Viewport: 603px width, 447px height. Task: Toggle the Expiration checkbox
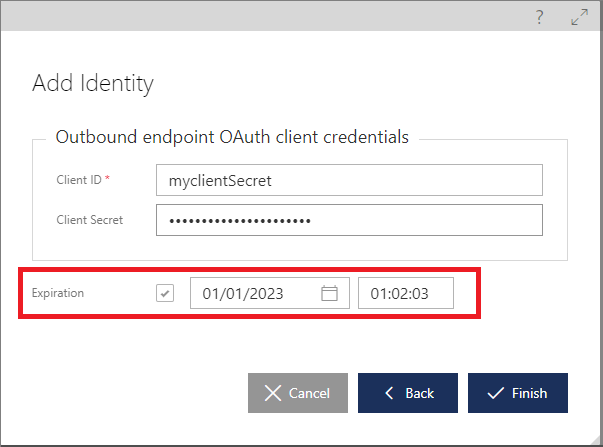tap(165, 293)
